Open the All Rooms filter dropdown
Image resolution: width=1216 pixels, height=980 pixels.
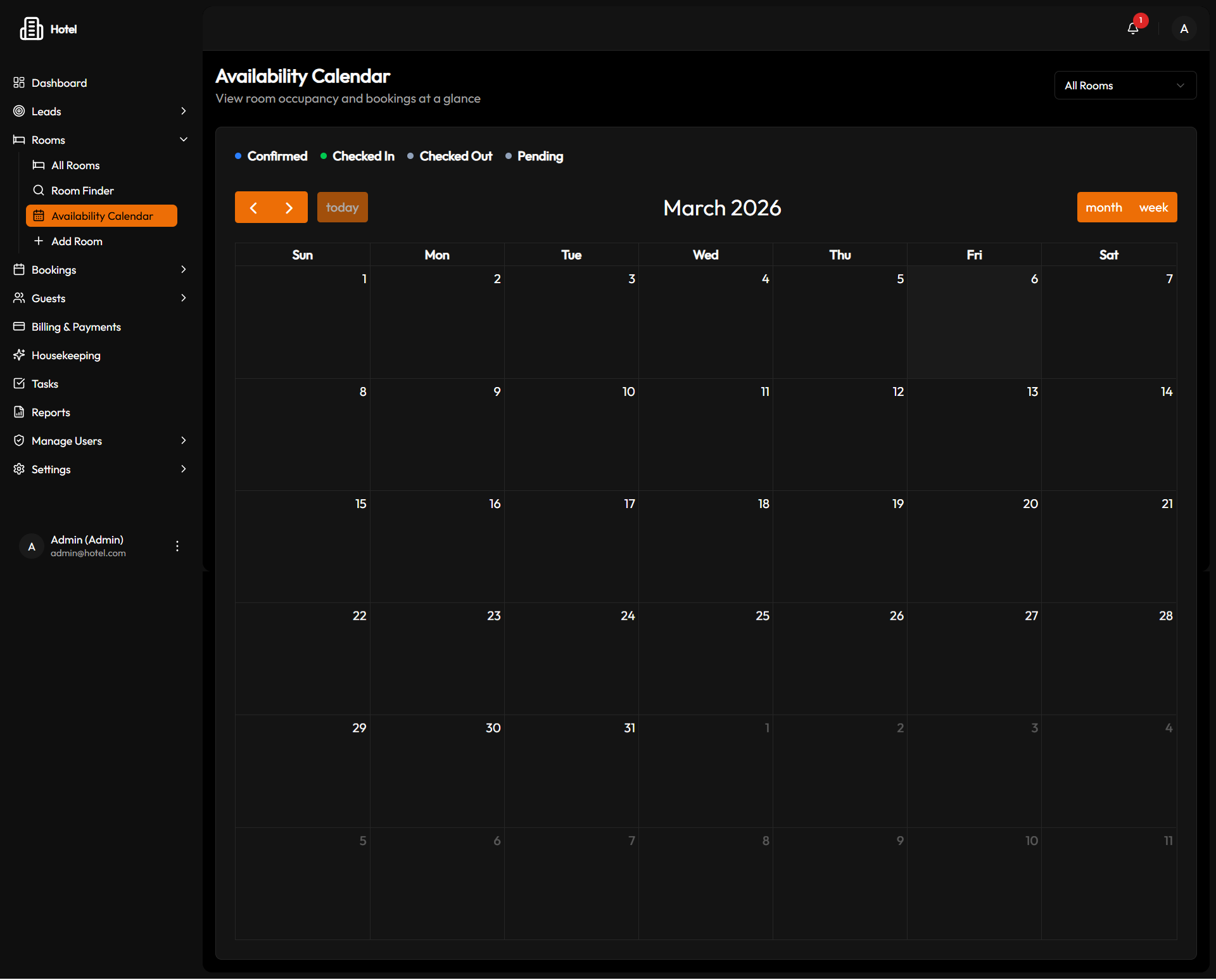coord(1125,86)
